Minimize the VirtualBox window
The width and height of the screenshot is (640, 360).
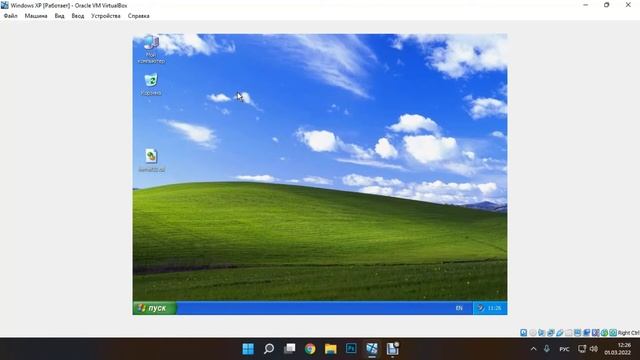(586, 5)
